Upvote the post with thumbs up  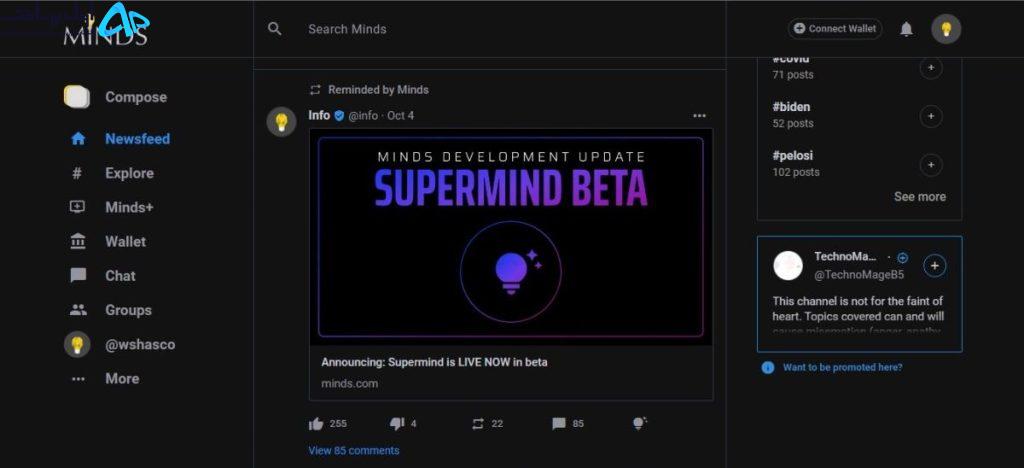pos(316,424)
